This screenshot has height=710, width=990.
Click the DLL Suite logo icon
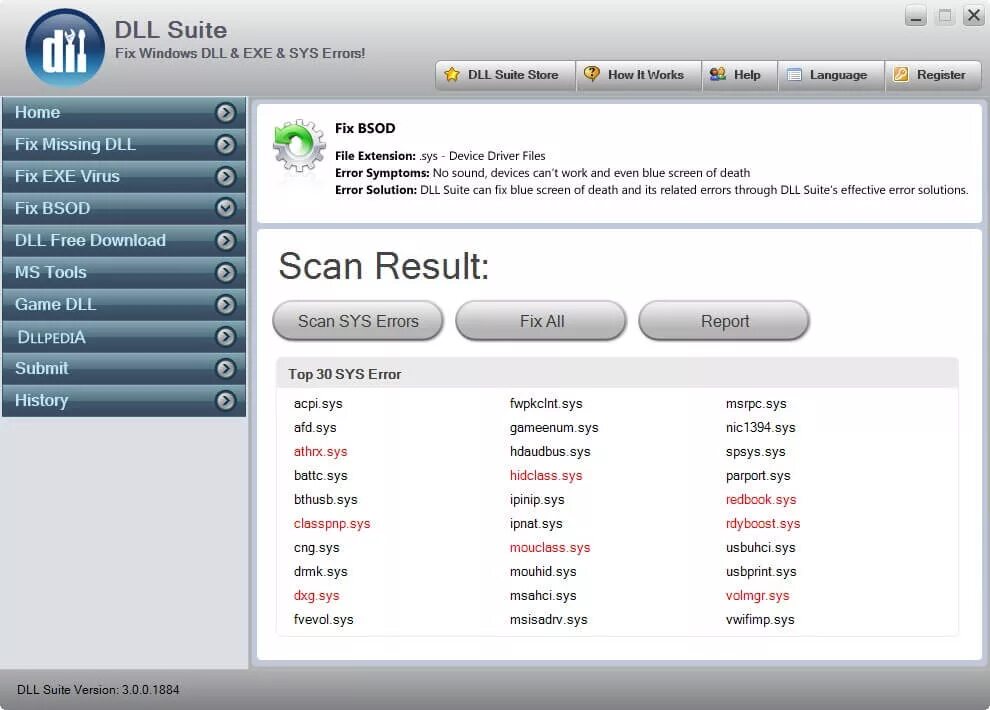click(x=64, y=49)
